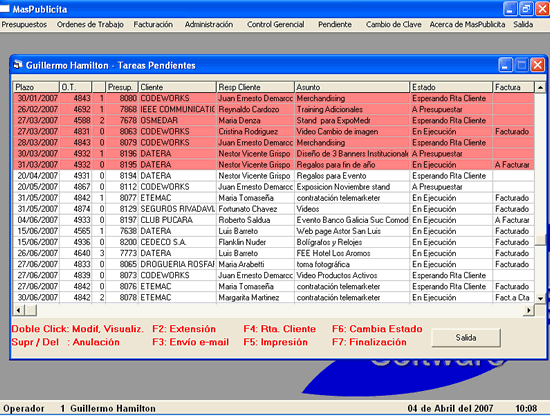Open the Presupuestos menu
The width and height of the screenshot is (550, 416).
pyautogui.click(x=24, y=25)
